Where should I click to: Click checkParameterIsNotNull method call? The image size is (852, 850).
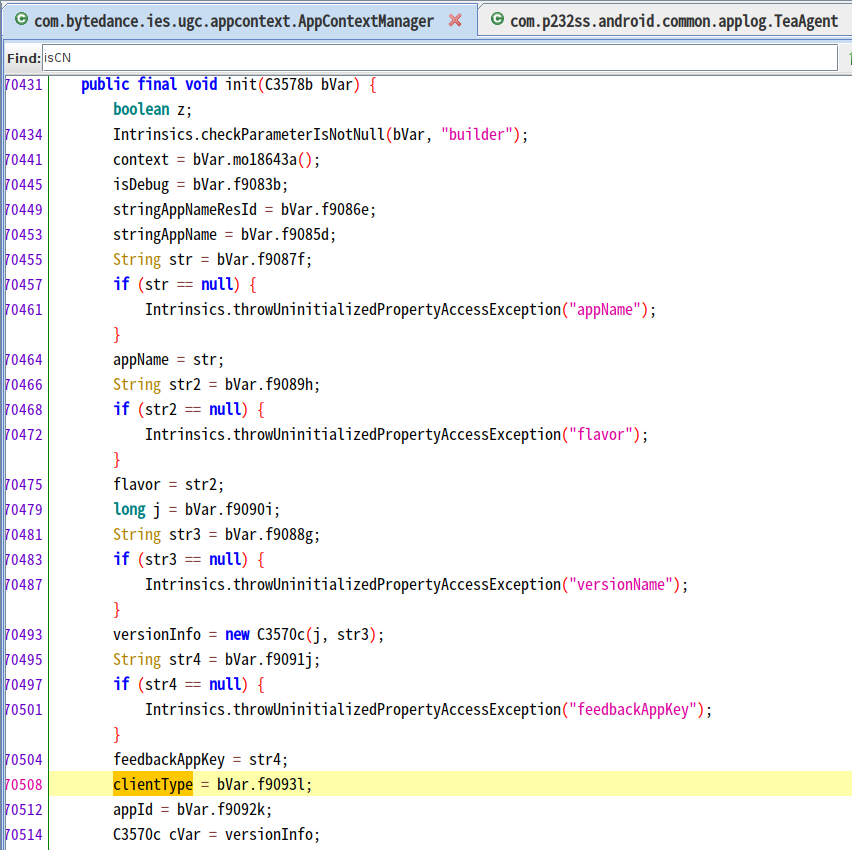292,135
